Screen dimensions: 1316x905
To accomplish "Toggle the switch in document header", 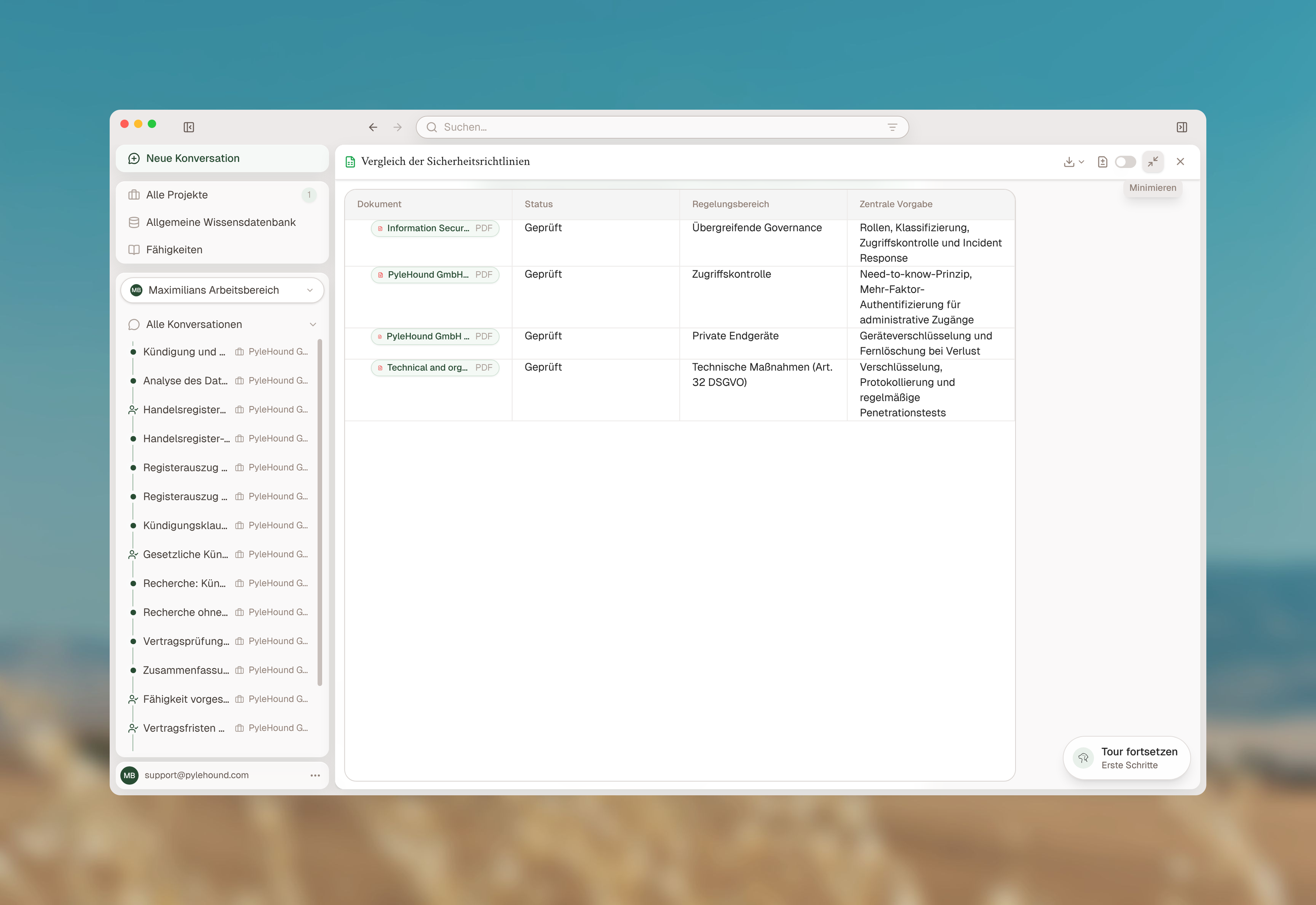I will pyautogui.click(x=1125, y=161).
